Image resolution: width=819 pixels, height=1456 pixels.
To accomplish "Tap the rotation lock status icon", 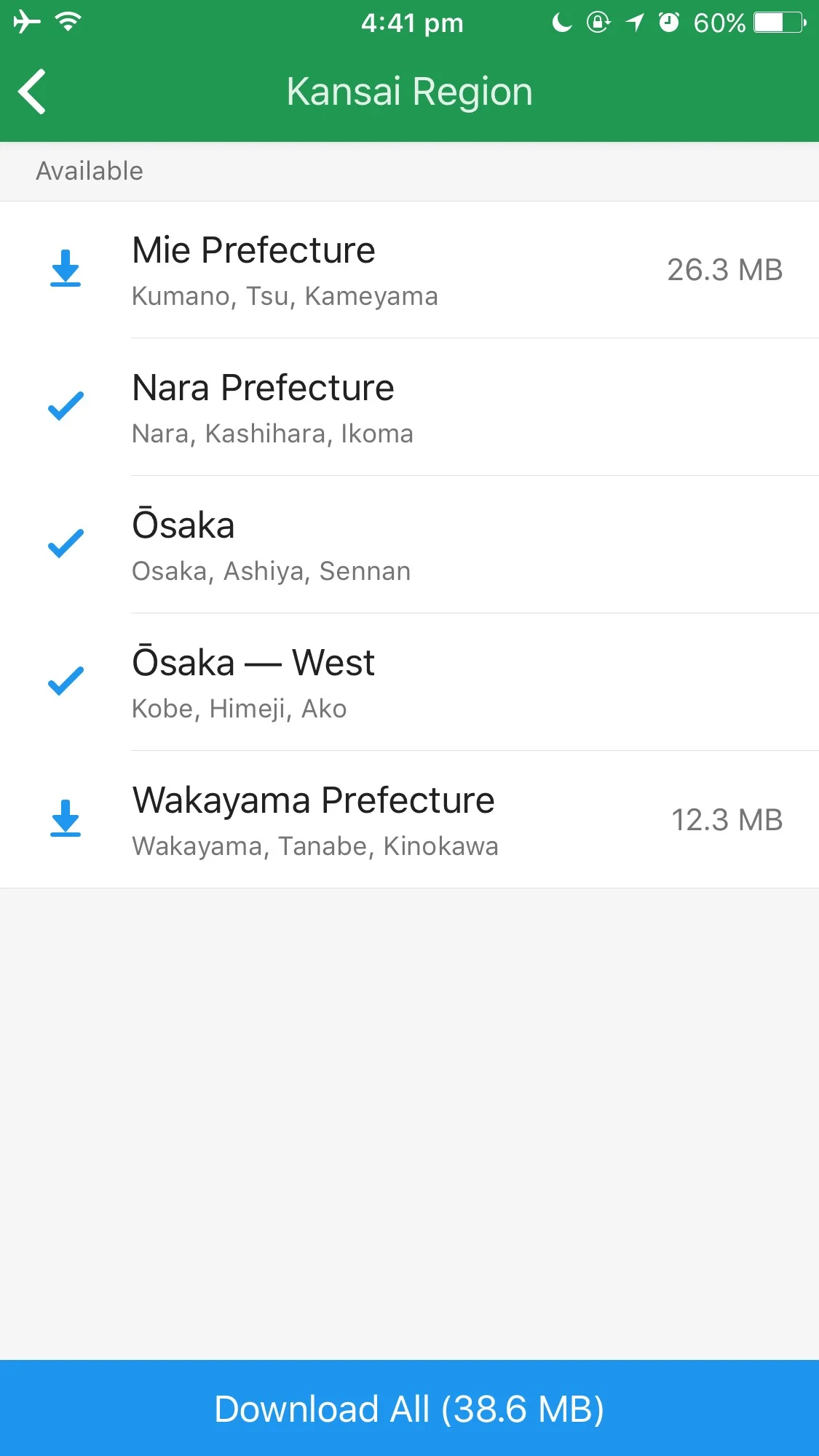I will click(x=598, y=23).
